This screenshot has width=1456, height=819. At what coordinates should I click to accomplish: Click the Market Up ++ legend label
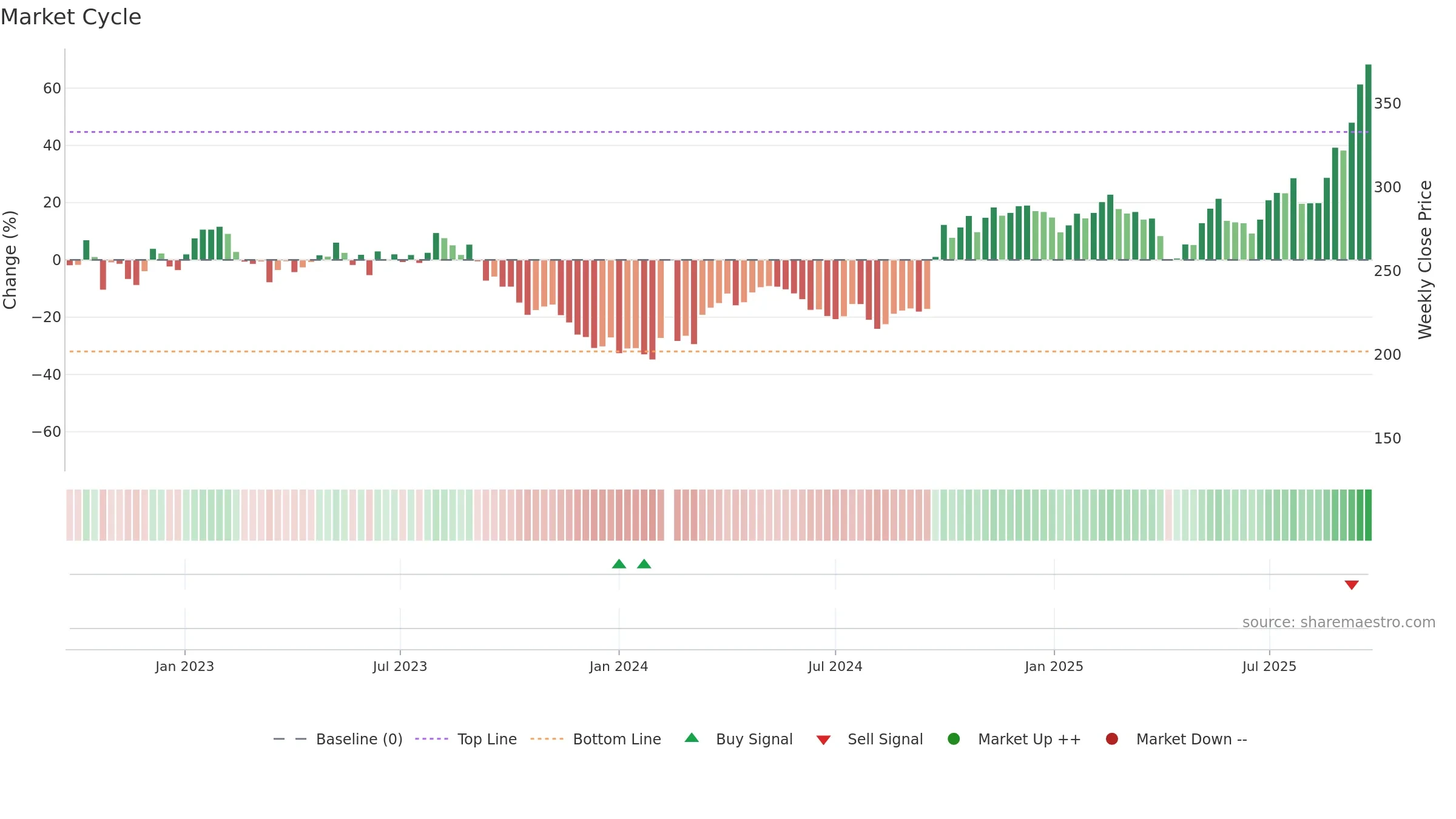click(x=1030, y=739)
